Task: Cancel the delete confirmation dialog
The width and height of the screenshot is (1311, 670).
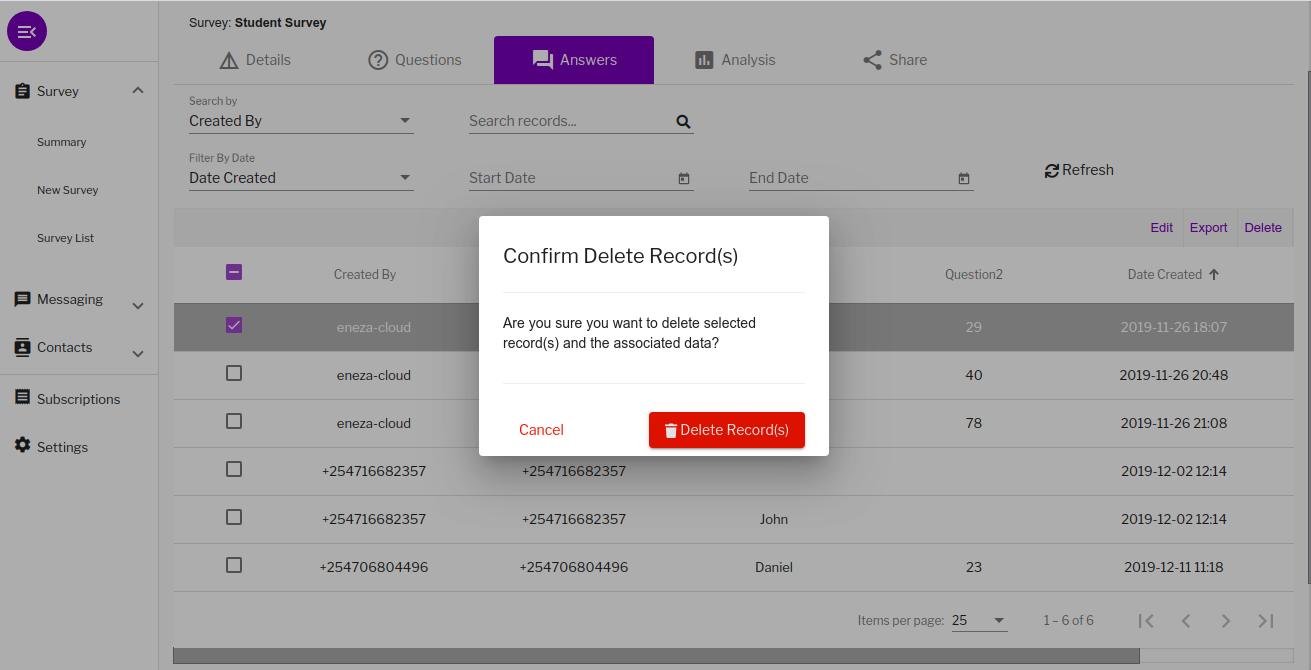Action: pos(541,430)
